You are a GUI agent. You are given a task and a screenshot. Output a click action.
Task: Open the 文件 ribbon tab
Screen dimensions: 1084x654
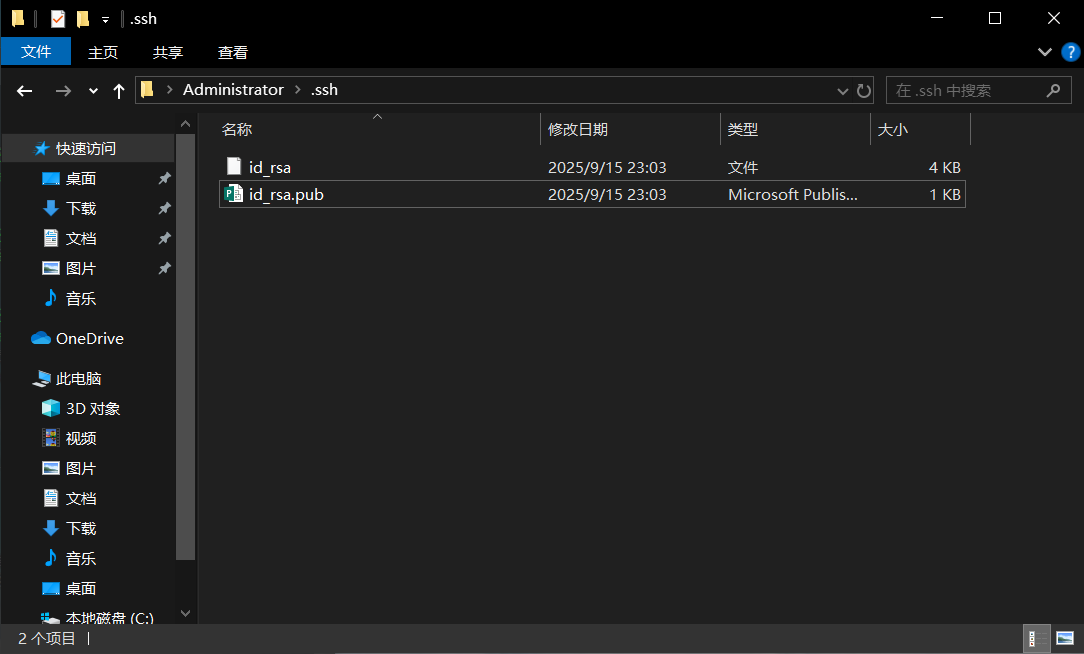click(36, 52)
